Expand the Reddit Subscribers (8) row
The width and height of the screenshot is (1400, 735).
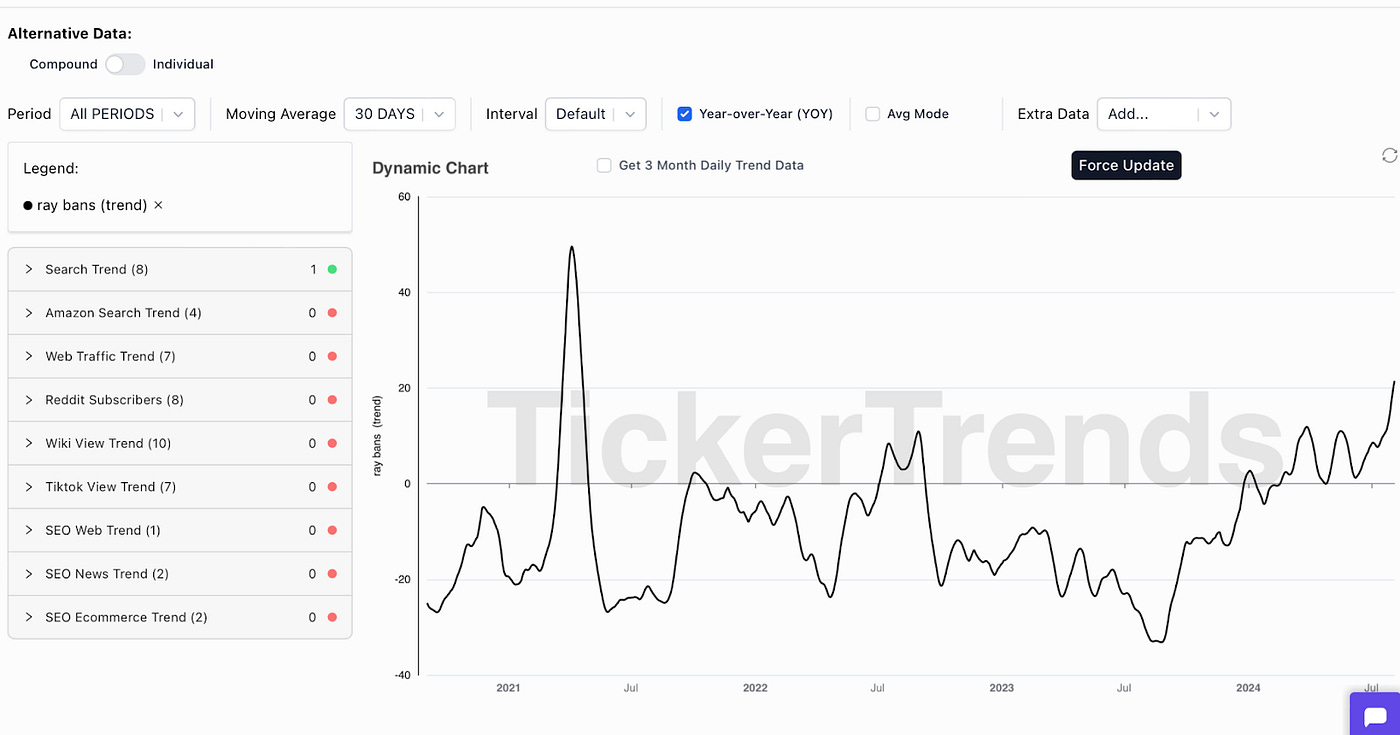click(x=180, y=400)
